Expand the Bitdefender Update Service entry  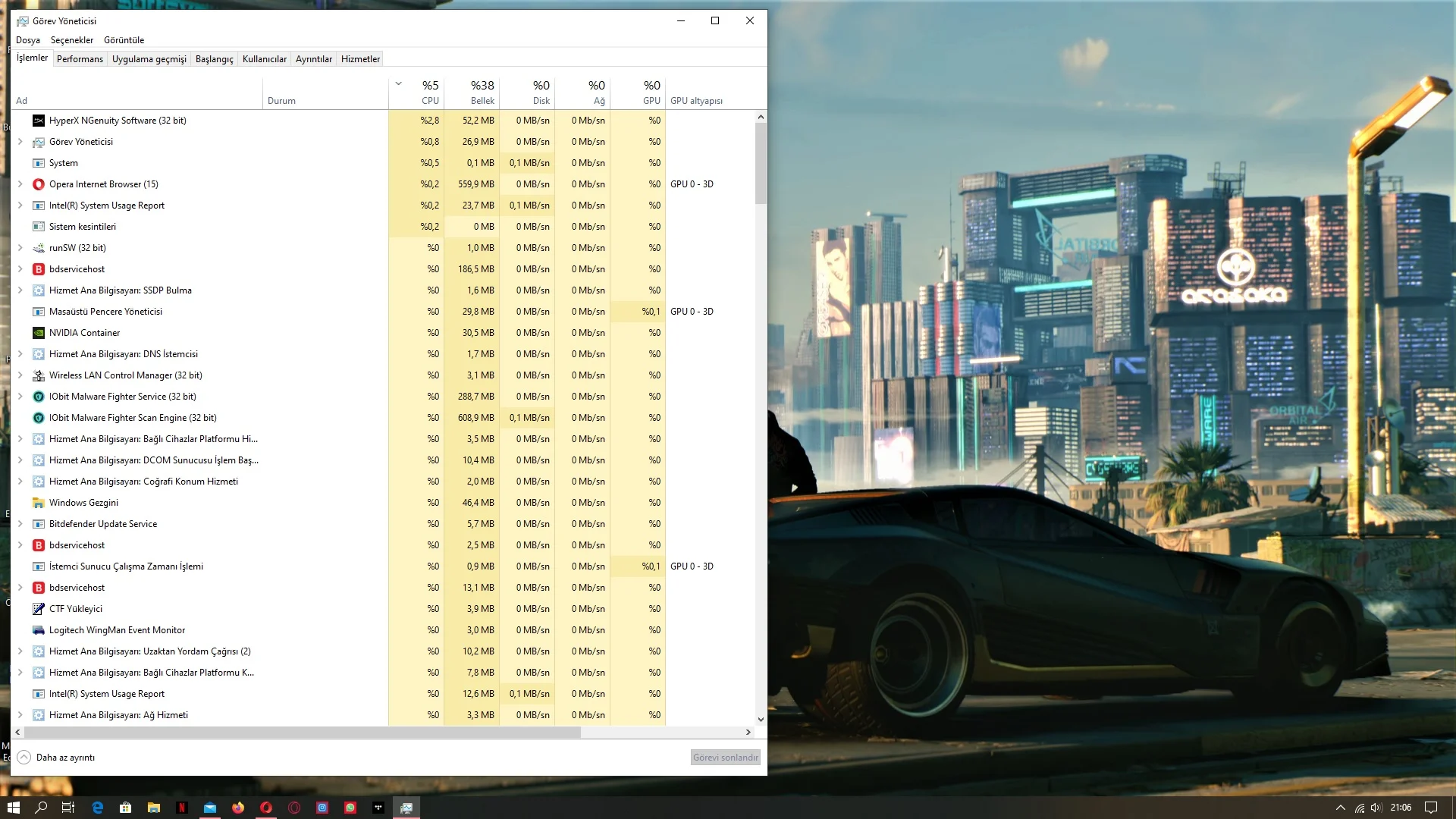tap(20, 524)
